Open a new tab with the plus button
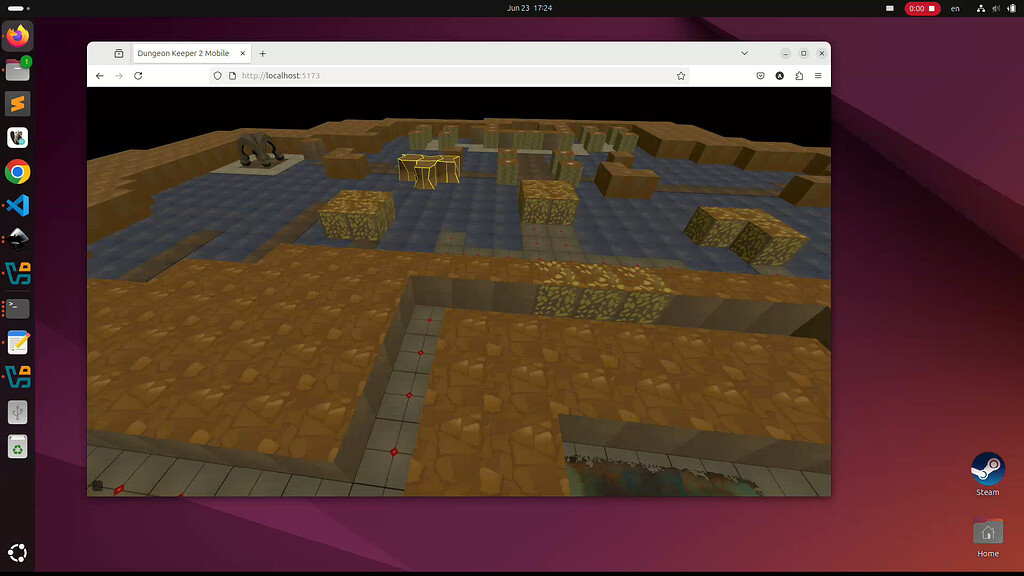The image size is (1024, 576). pyautogui.click(x=262, y=53)
